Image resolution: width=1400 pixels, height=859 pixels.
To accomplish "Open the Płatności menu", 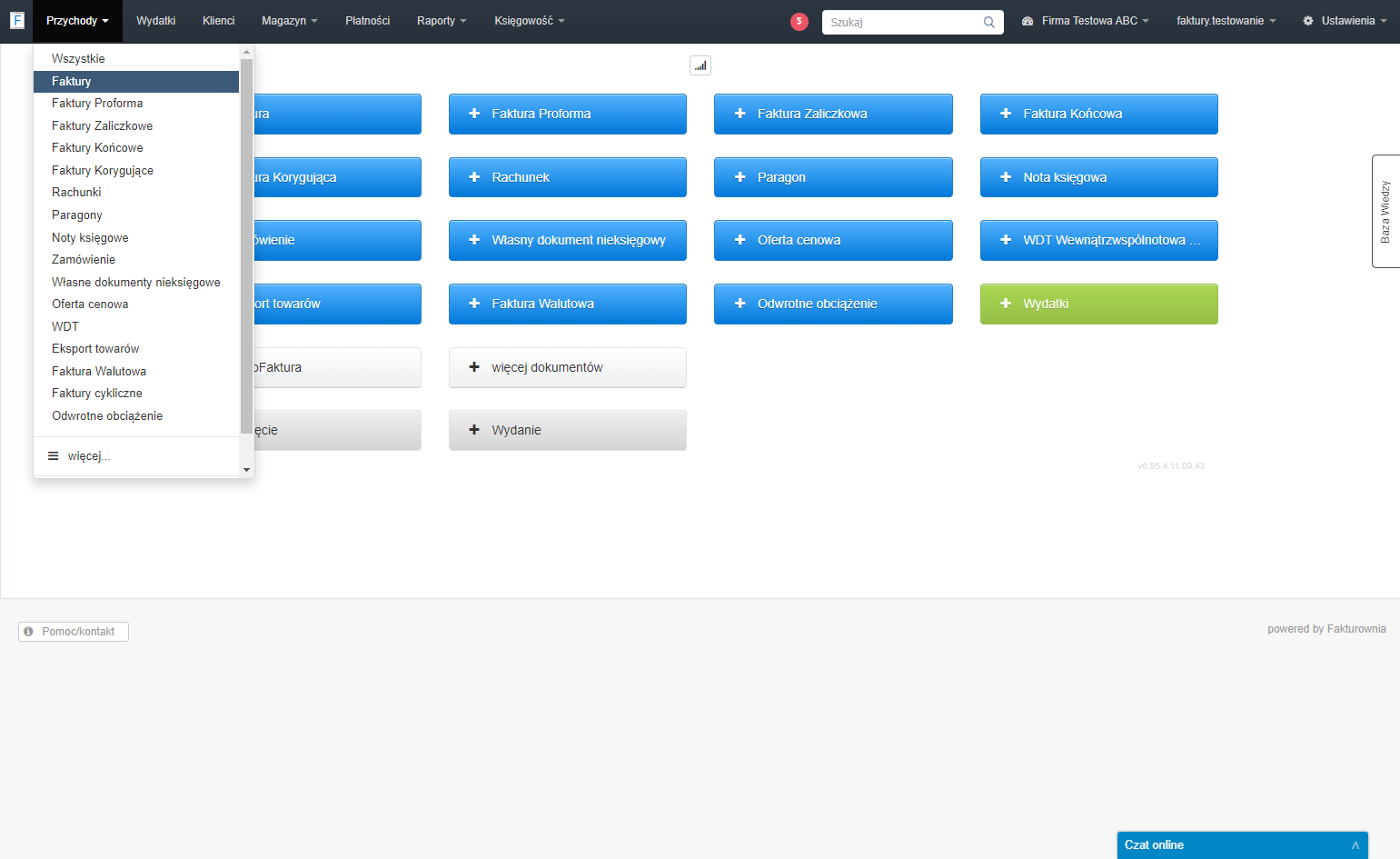I will click(x=368, y=21).
